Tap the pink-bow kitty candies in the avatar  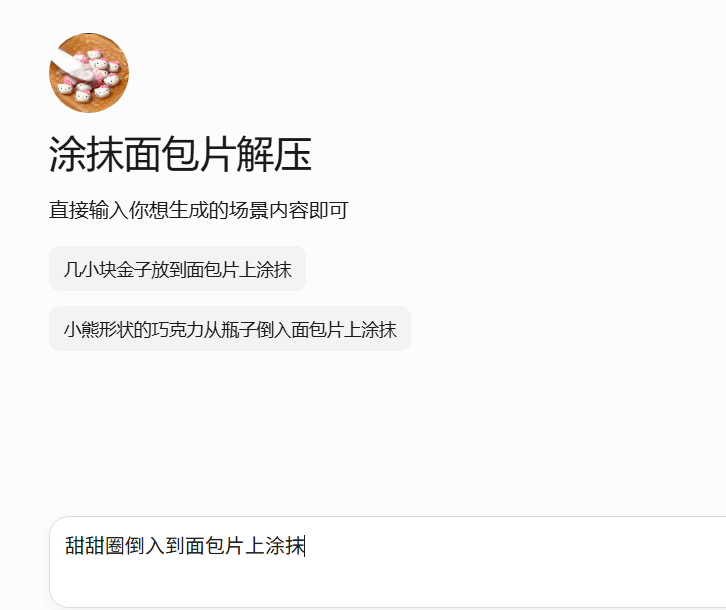(90, 76)
